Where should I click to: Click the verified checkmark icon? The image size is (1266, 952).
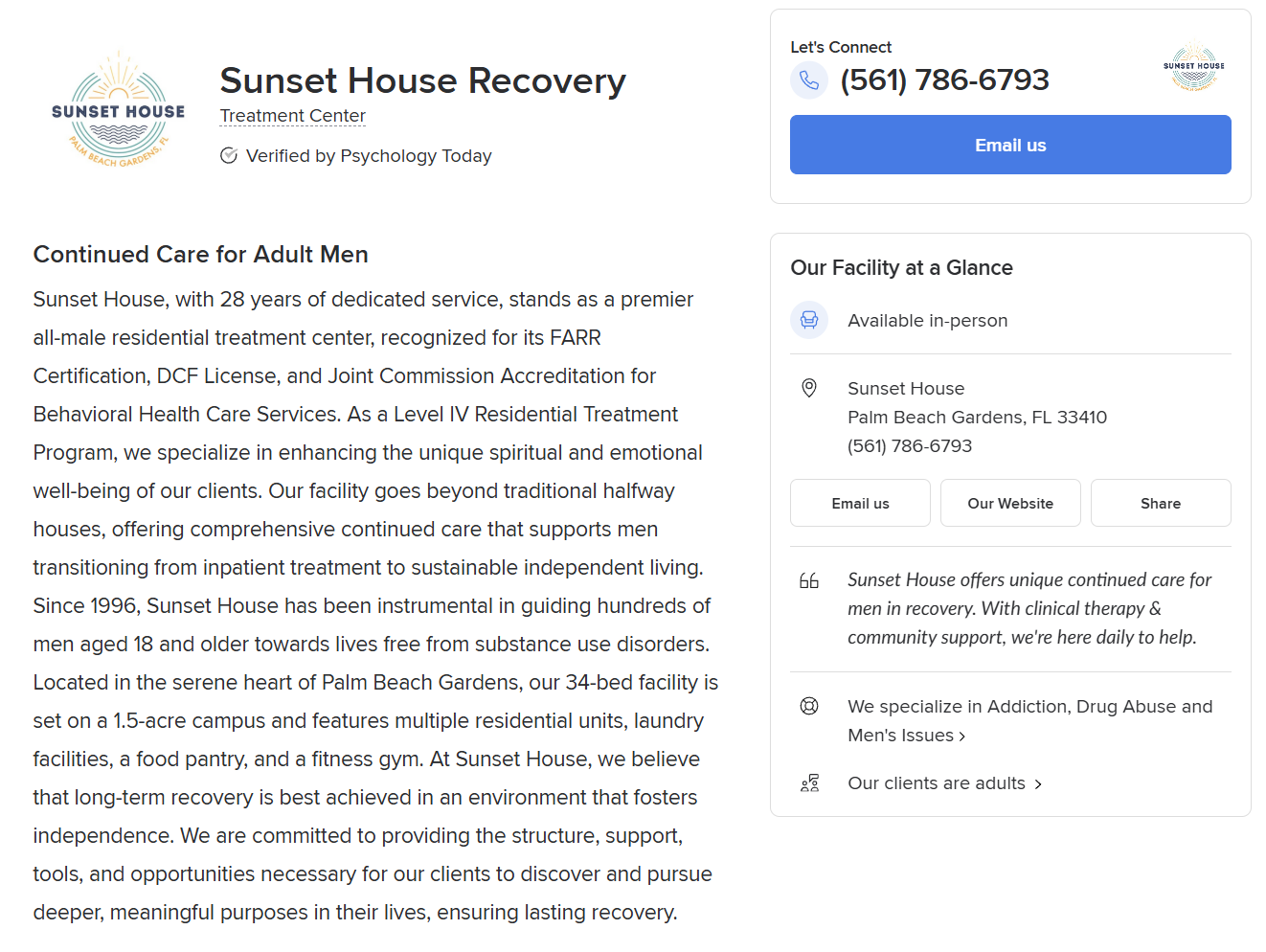click(229, 156)
